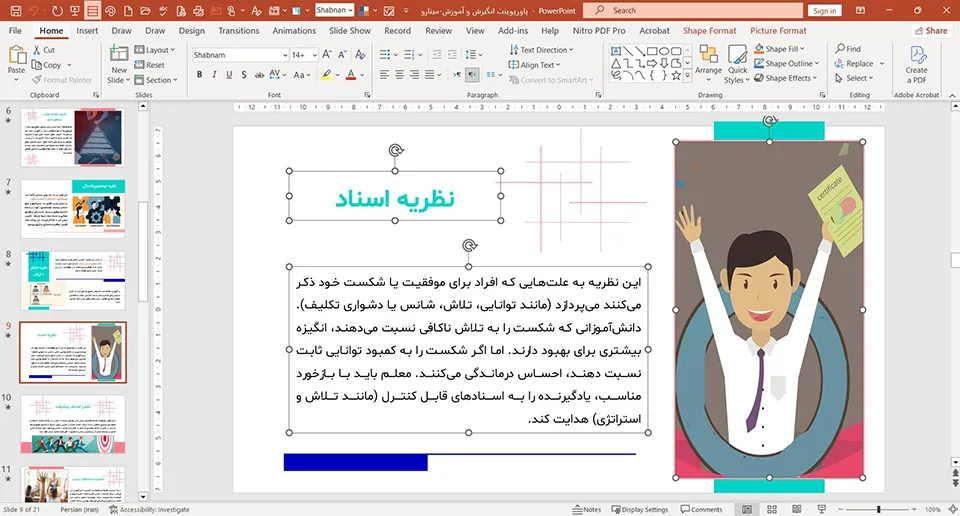The width and height of the screenshot is (960, 516).
Task: Apply the red font color swatch
Action: 351,75
